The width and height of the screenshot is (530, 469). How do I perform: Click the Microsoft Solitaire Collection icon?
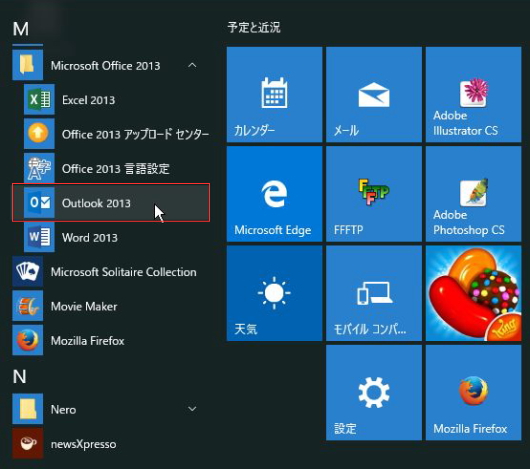pos(28,271)
